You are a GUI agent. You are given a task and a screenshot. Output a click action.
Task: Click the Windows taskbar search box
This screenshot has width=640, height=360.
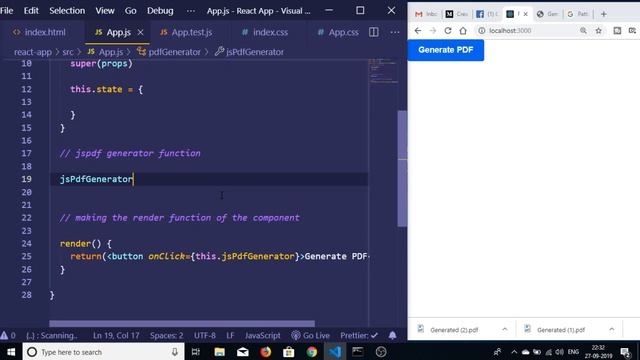point(104,352)
